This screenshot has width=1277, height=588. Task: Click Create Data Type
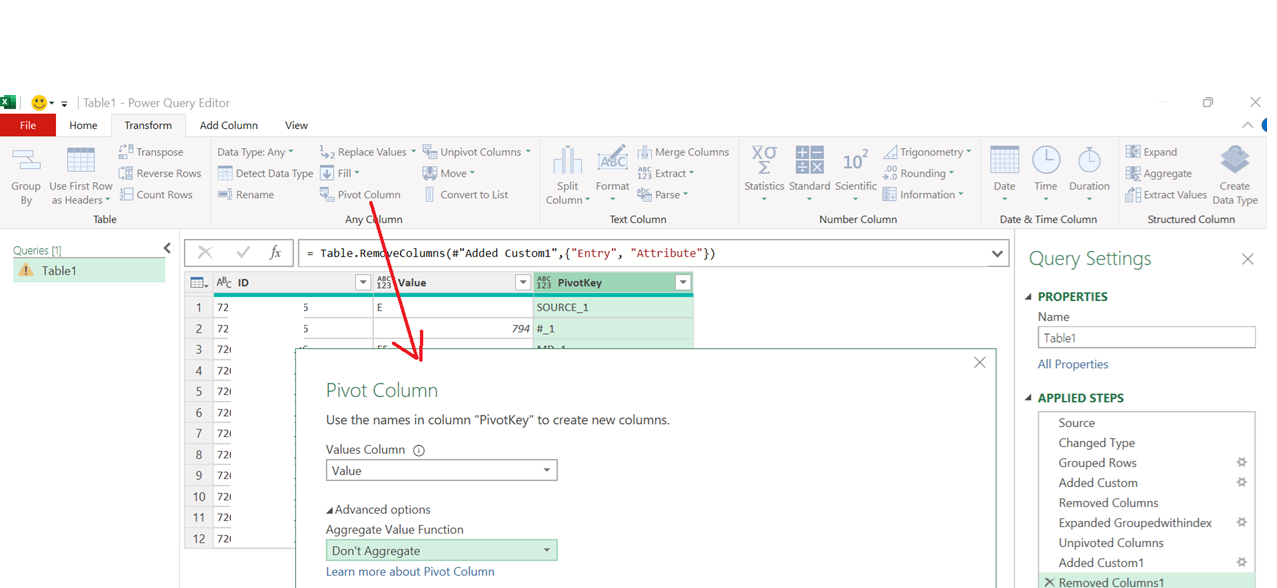pos(1235,176)
